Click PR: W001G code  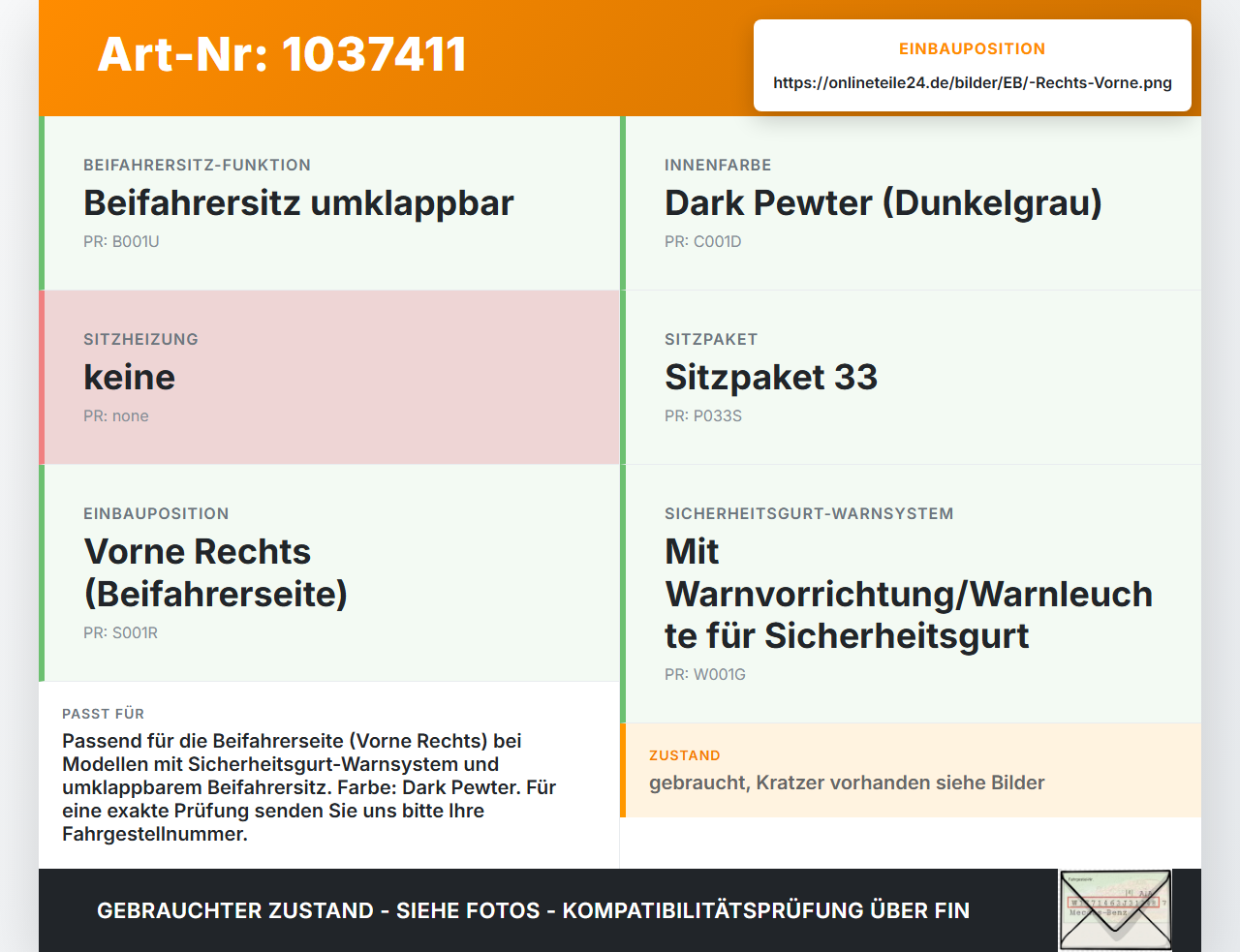705,674
